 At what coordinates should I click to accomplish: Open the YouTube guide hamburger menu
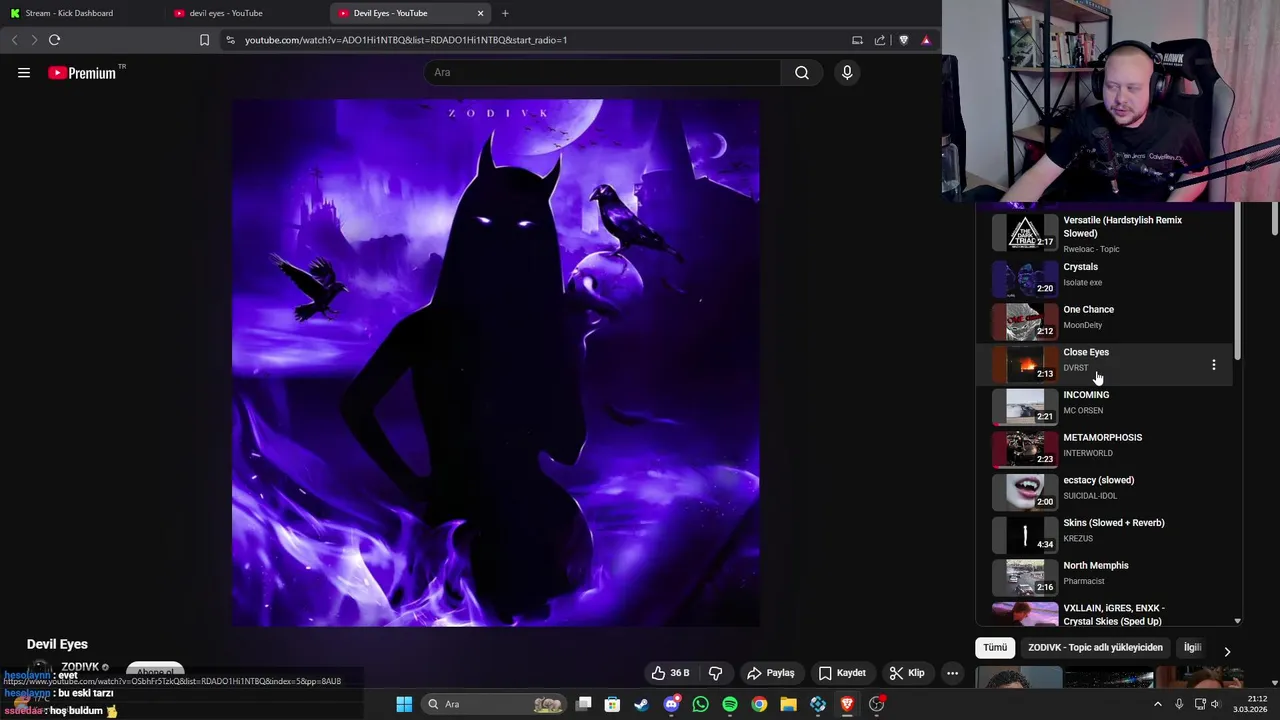click(24, 72)
